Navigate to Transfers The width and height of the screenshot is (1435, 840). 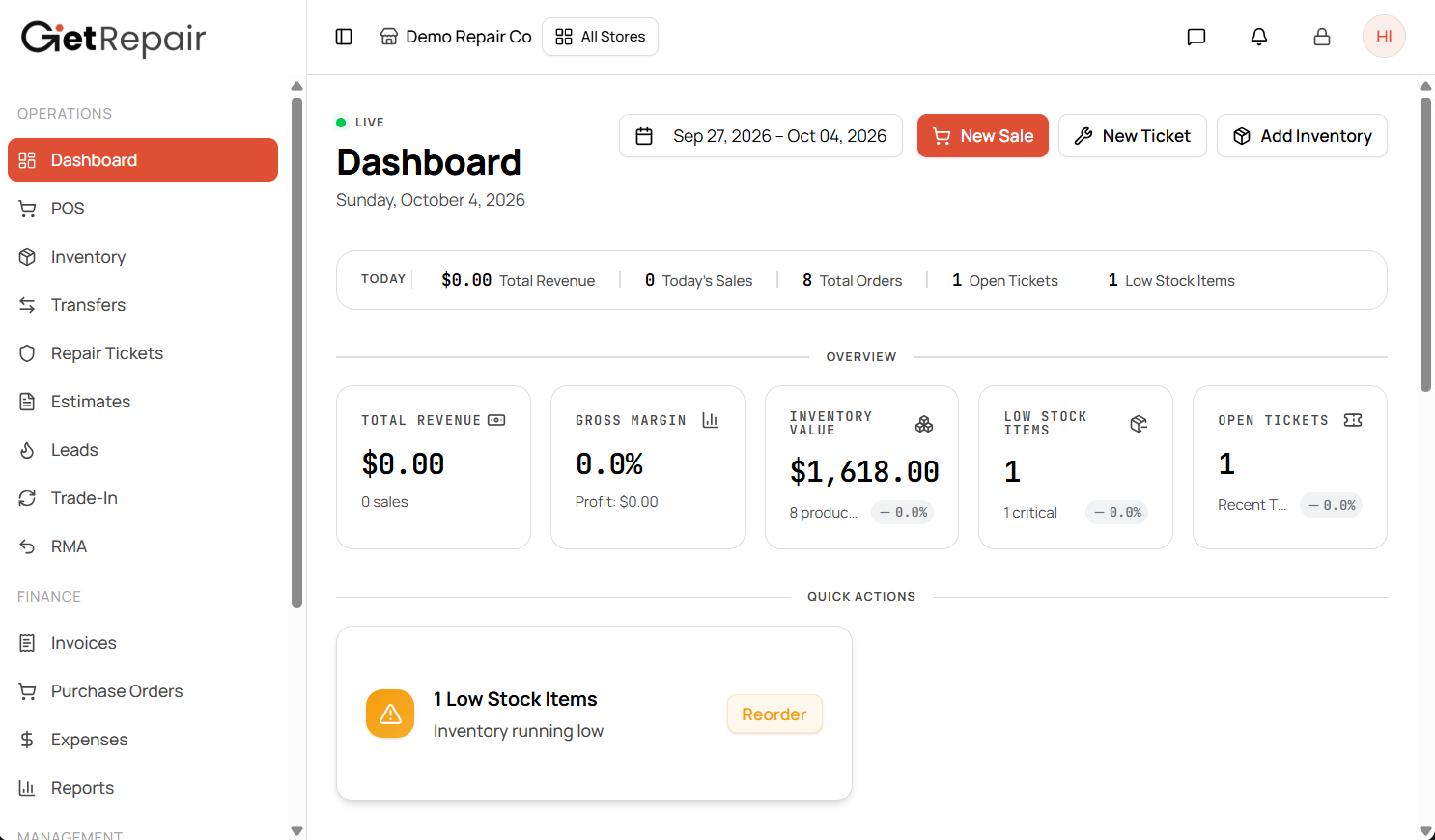tap(143, 305)
